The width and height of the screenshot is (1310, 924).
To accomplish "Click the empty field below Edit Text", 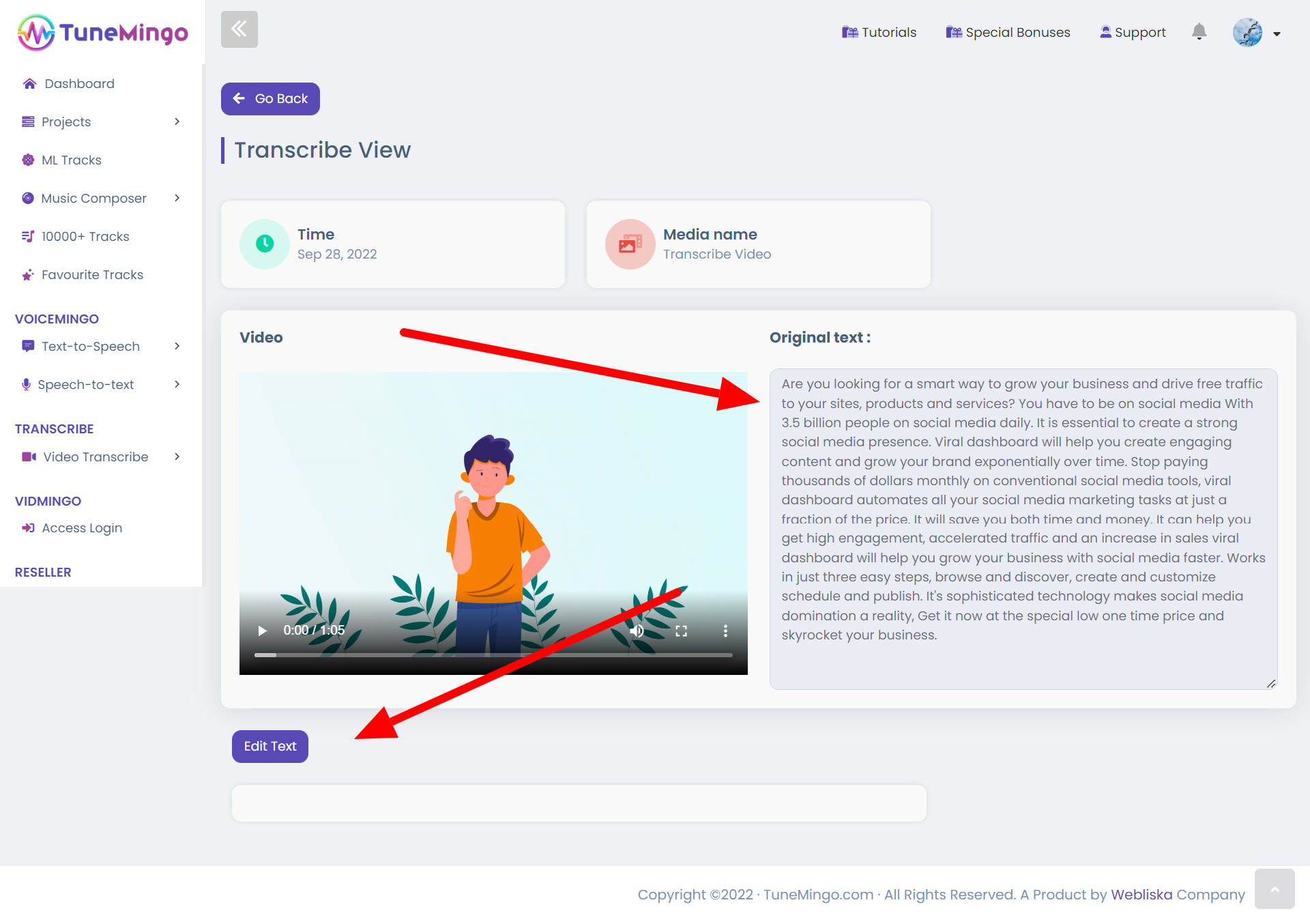I will [579, 803].
